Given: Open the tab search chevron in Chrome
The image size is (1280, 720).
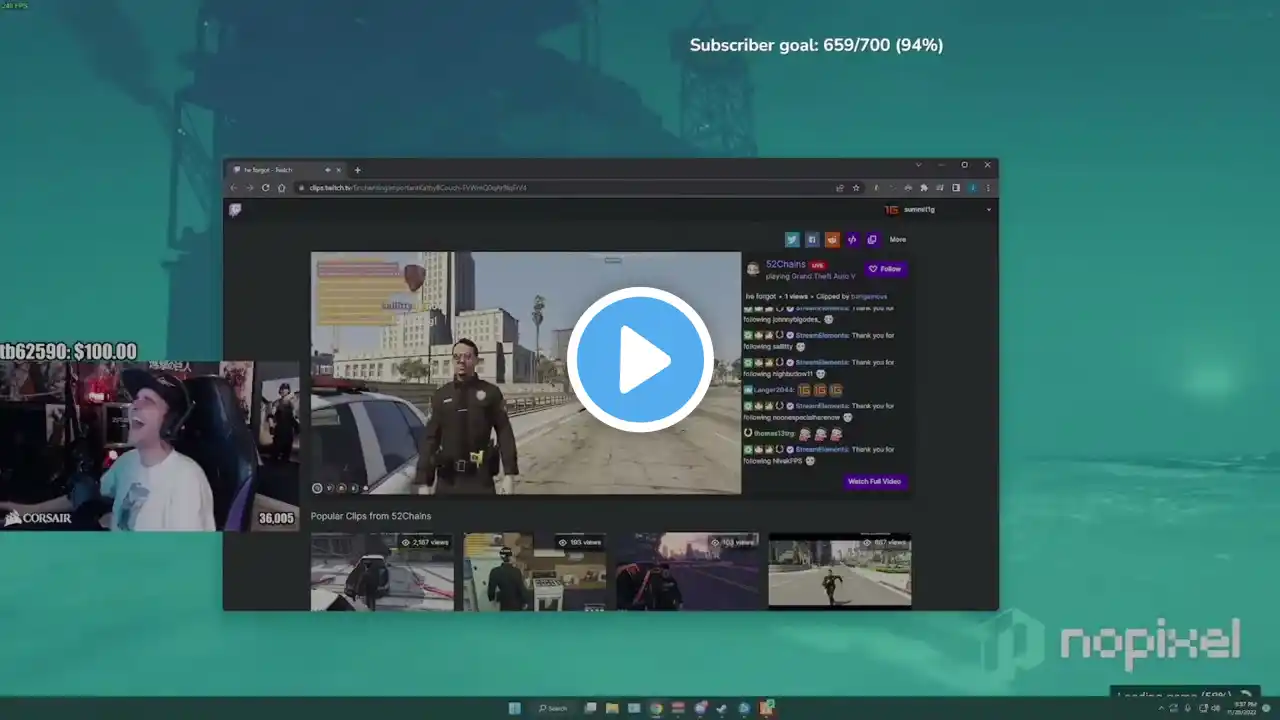Looking at the screenshot, I should tap(918, 165).
